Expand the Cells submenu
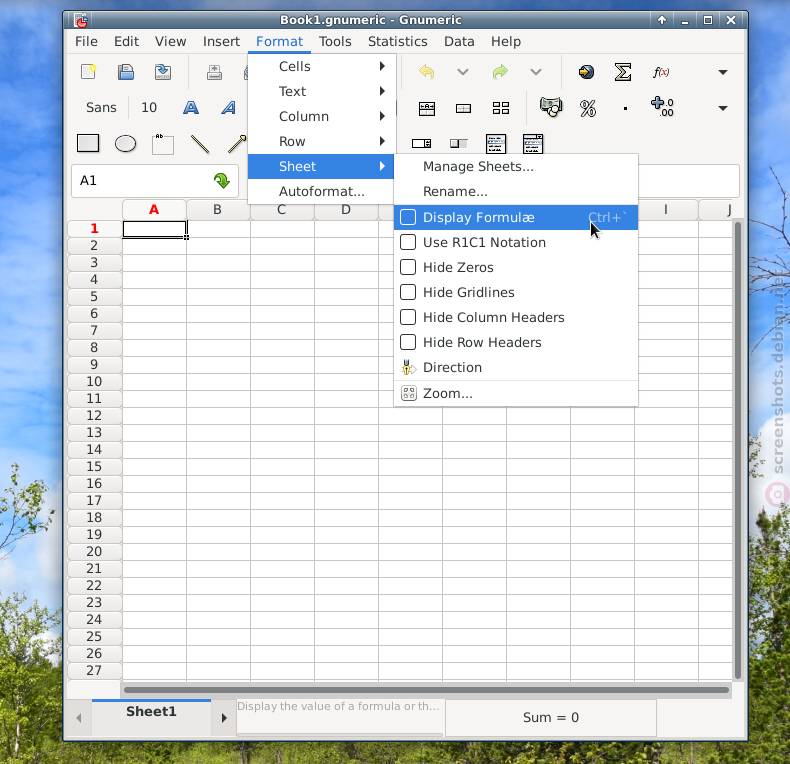Screen dimensions: 790x764 pyautogui.click(x=321, y=67)
